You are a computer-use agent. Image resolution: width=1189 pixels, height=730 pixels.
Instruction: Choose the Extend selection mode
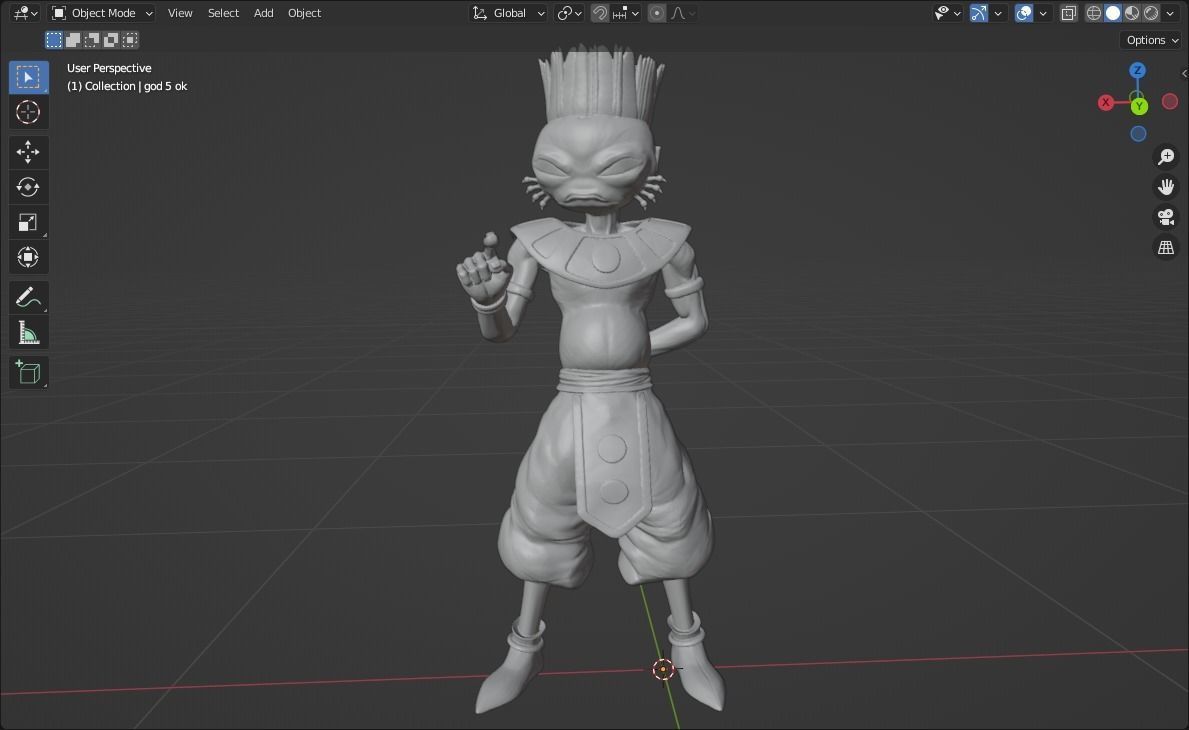[x=73, y=39]
